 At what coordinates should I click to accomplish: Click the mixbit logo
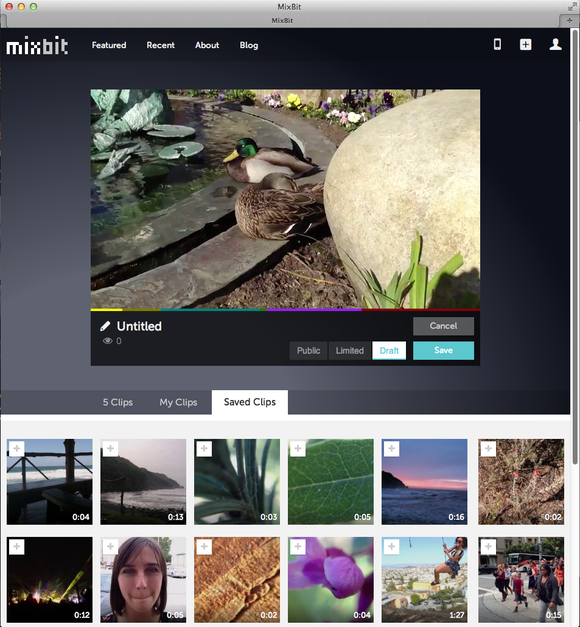coord(37,46)
